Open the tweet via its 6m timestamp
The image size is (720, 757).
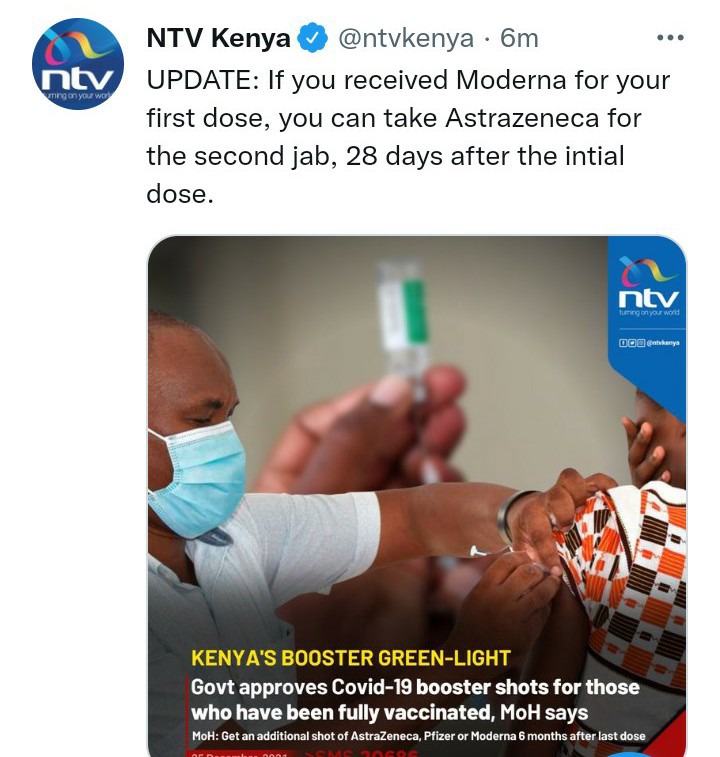tap(519, 39)
